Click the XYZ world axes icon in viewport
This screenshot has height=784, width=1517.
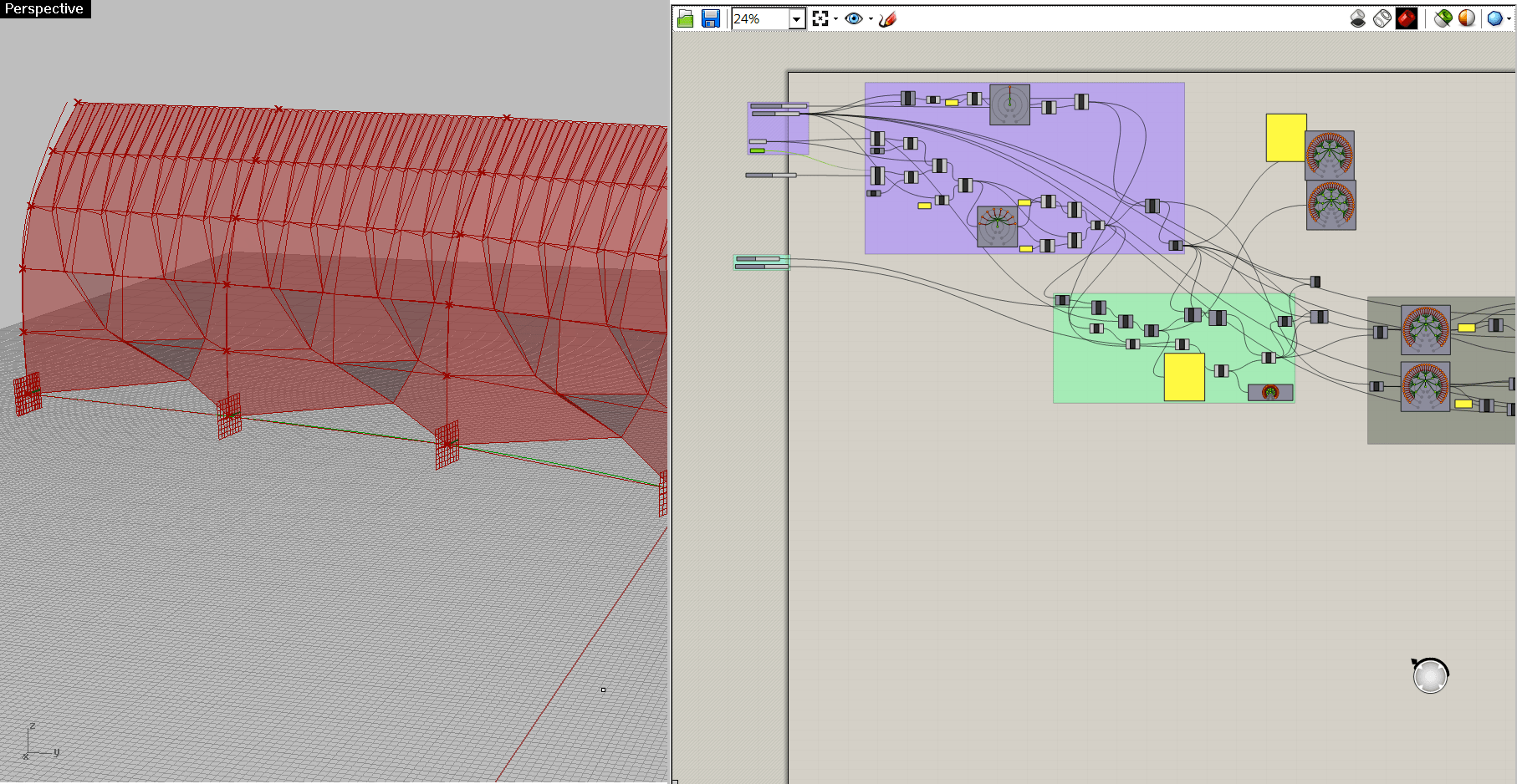(40, 741)
